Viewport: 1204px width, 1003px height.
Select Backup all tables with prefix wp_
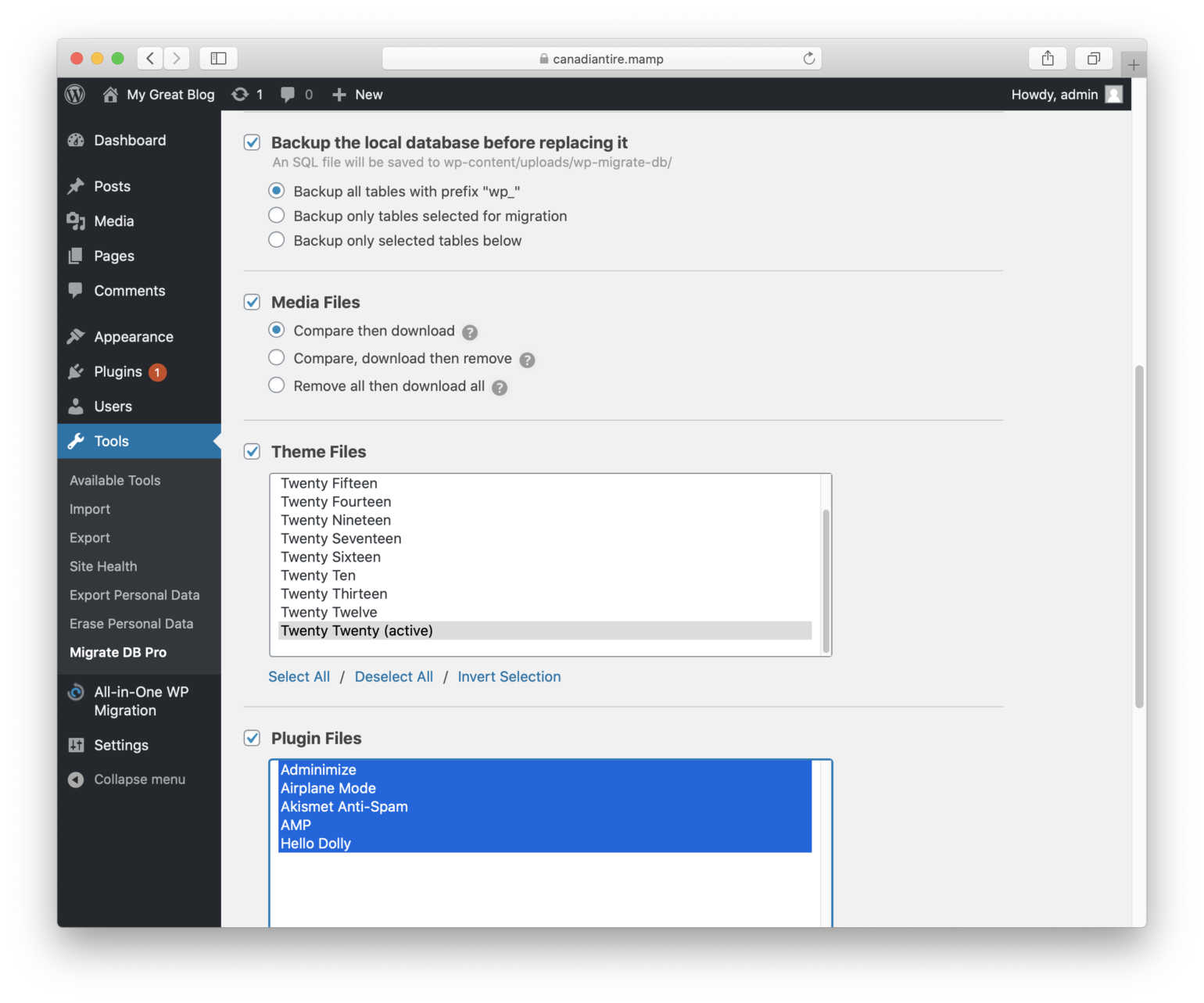tap(277, 191)
